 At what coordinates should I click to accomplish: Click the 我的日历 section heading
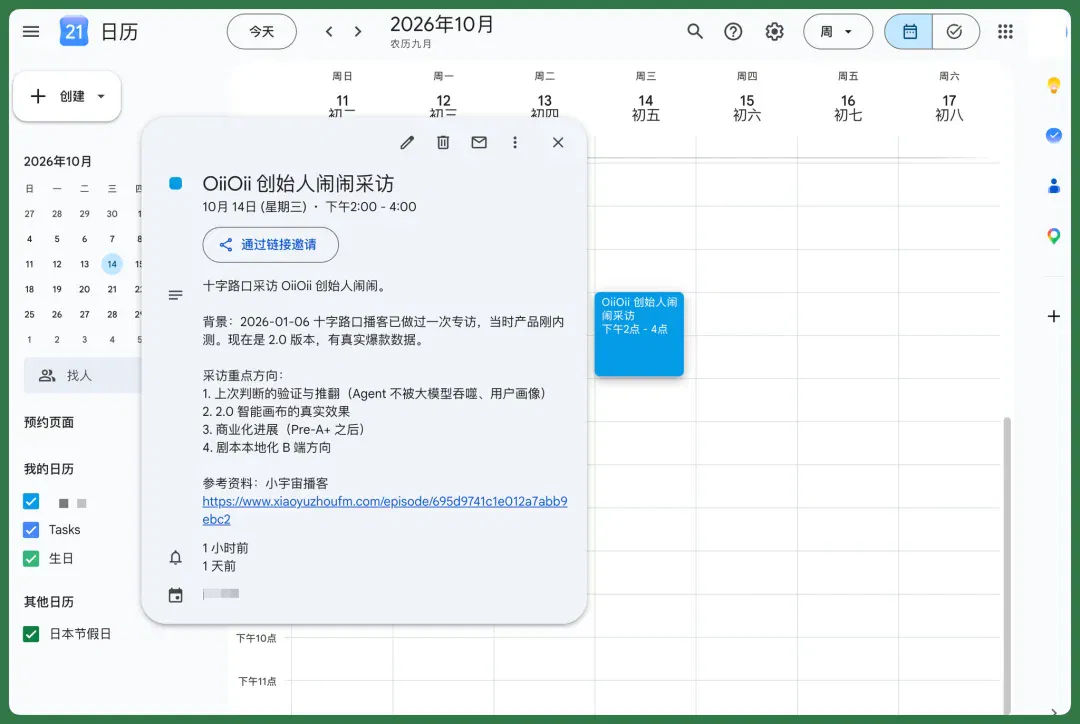[x=49, y=469]
